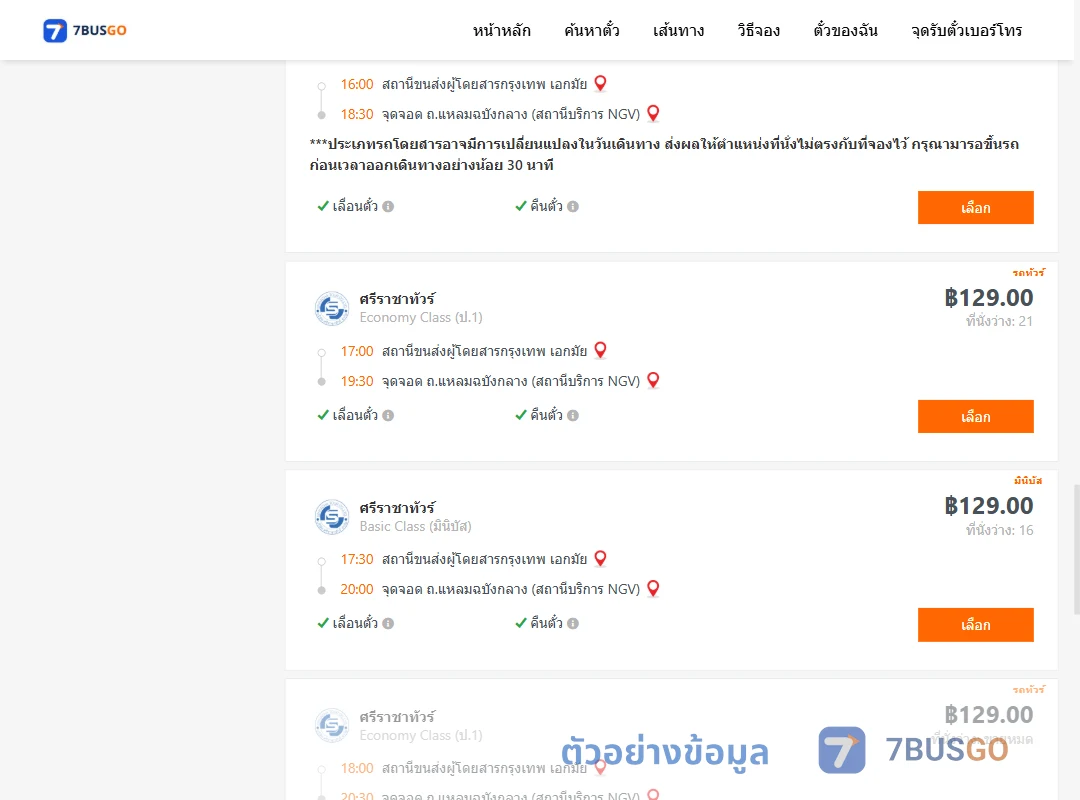The width and height of the screenshot is (1080, 800).
Task: Click map pin for 17:00 departure station
Action: (x=601, y=350)
